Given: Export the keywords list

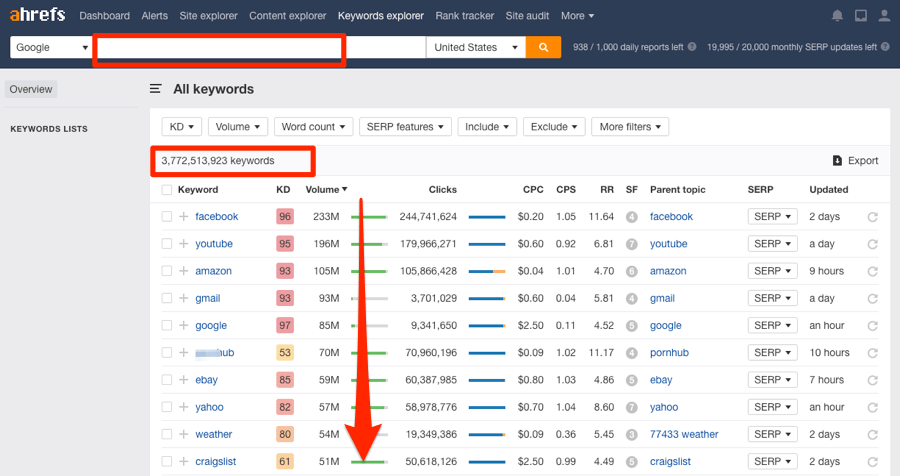Looking at the screenshot, I should (855, 161).
